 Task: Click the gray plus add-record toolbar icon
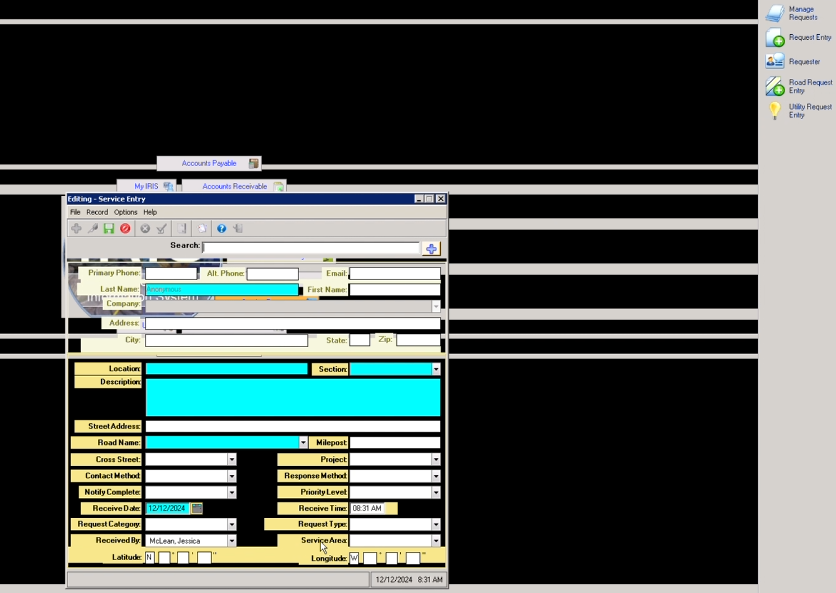tap(76, 229)
